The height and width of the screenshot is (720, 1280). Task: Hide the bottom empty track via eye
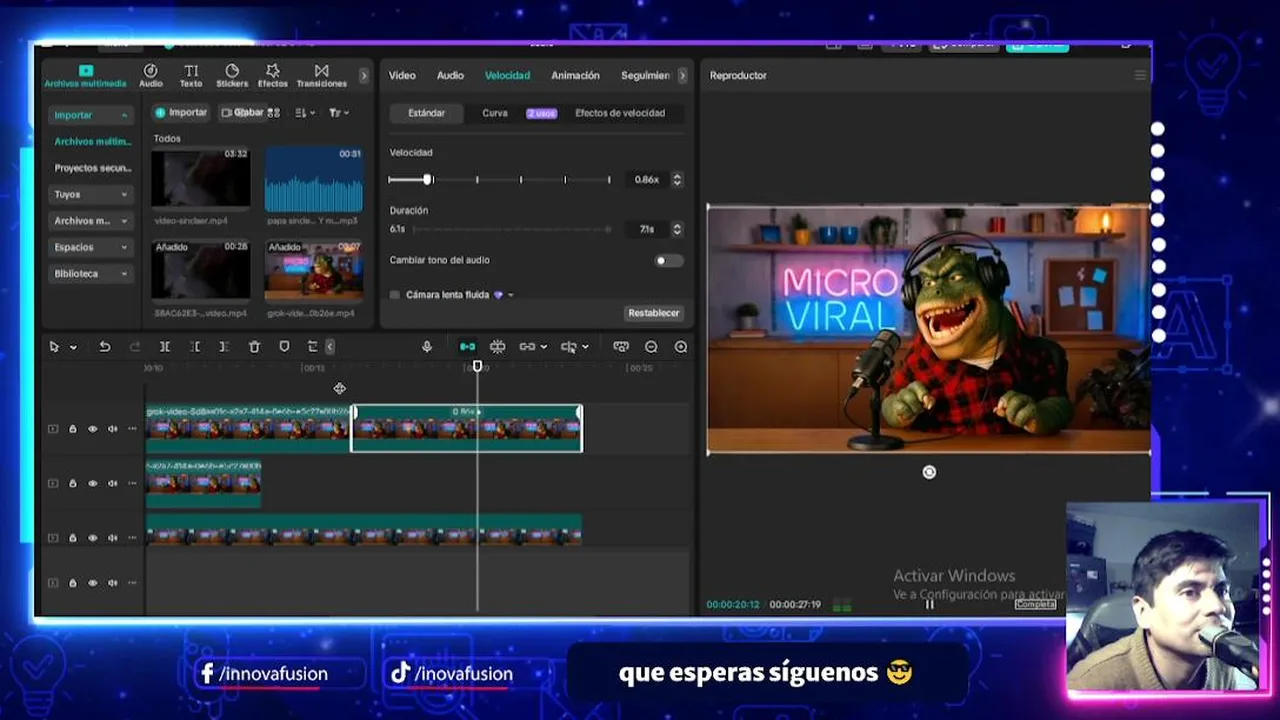[93, 583]
